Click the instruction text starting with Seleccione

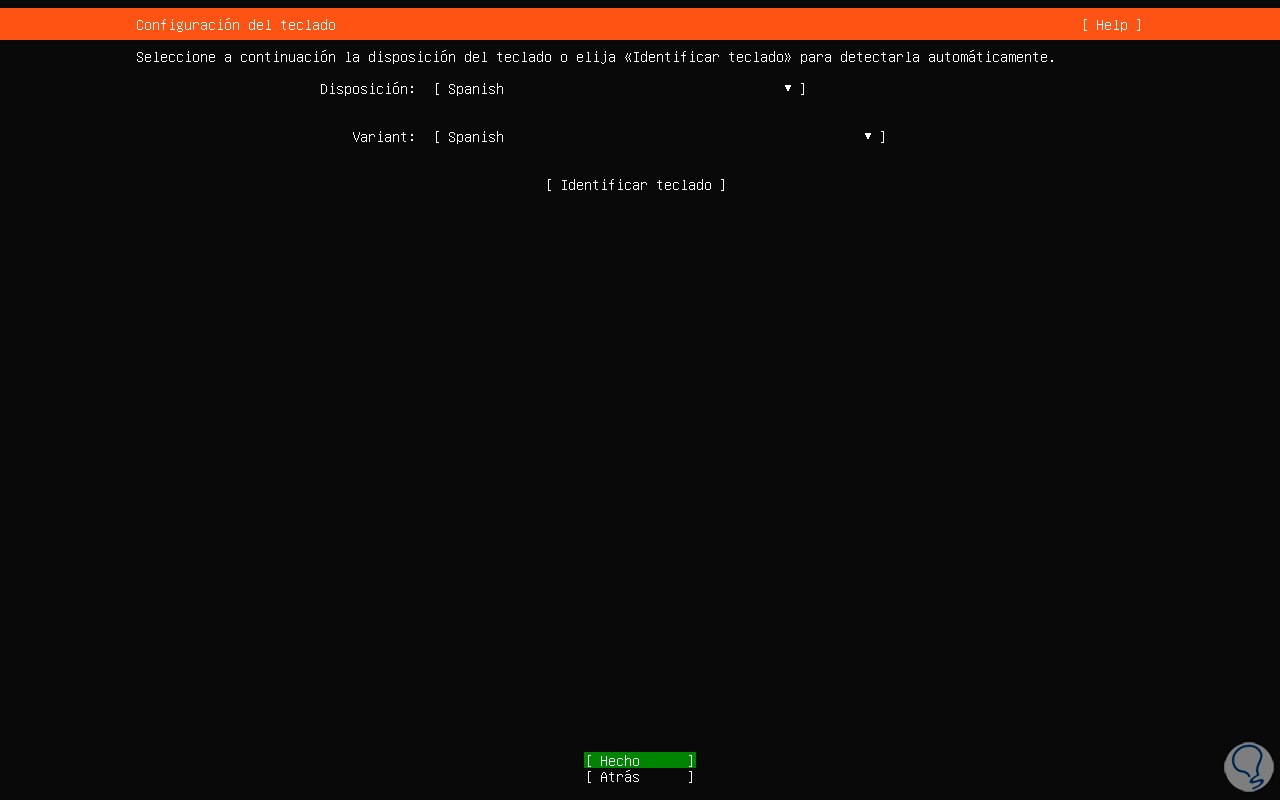596,57
